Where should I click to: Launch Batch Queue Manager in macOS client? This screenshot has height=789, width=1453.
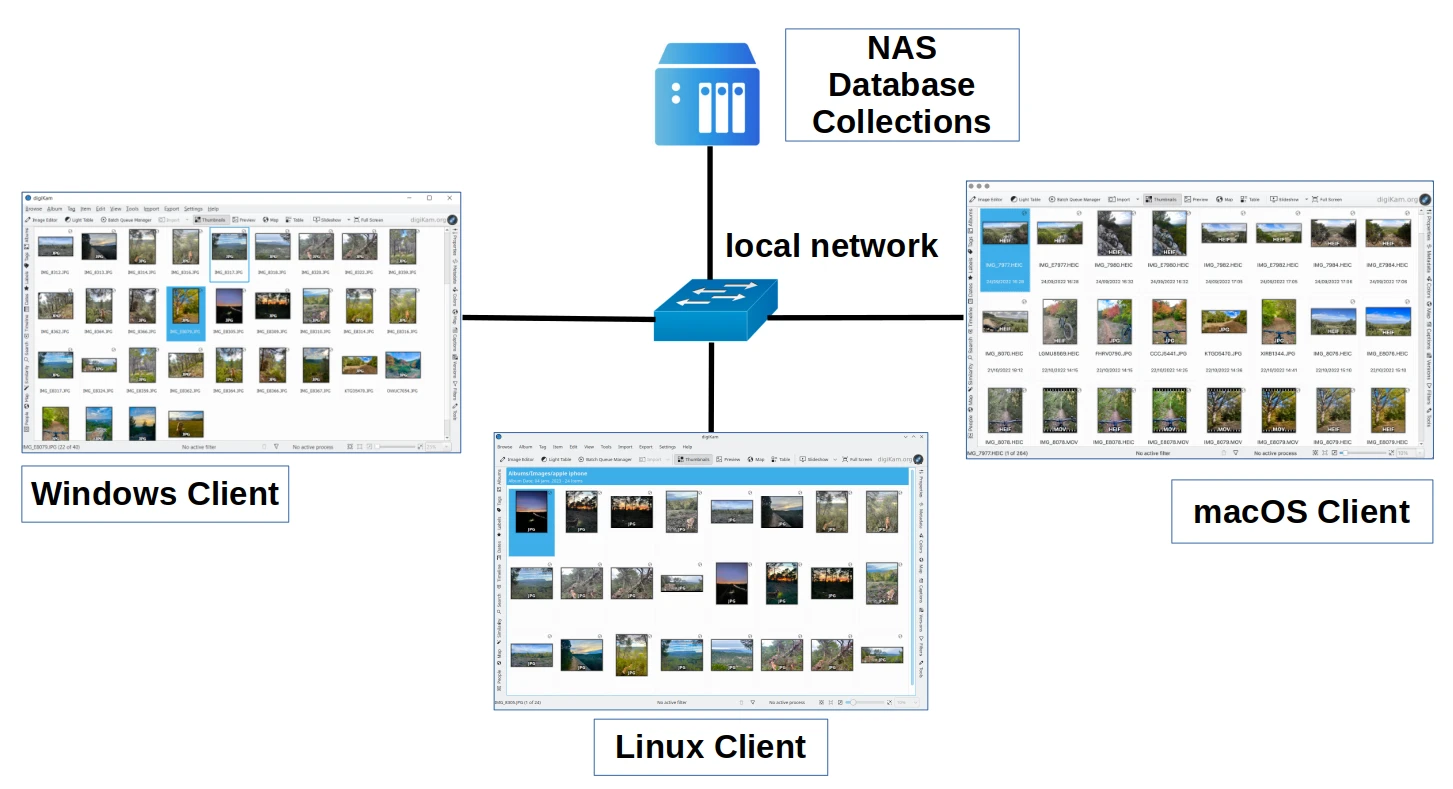[x=1074, y=199]
